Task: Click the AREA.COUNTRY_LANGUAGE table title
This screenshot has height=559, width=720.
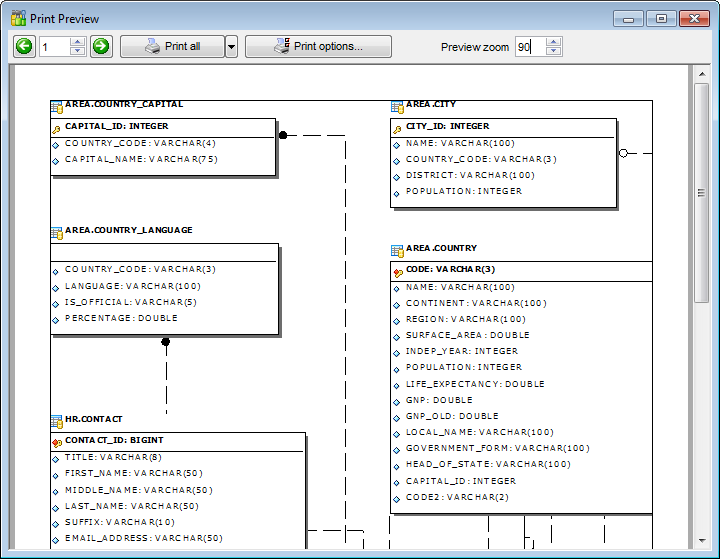Action: pyautogui.click(x=129, y=230)
